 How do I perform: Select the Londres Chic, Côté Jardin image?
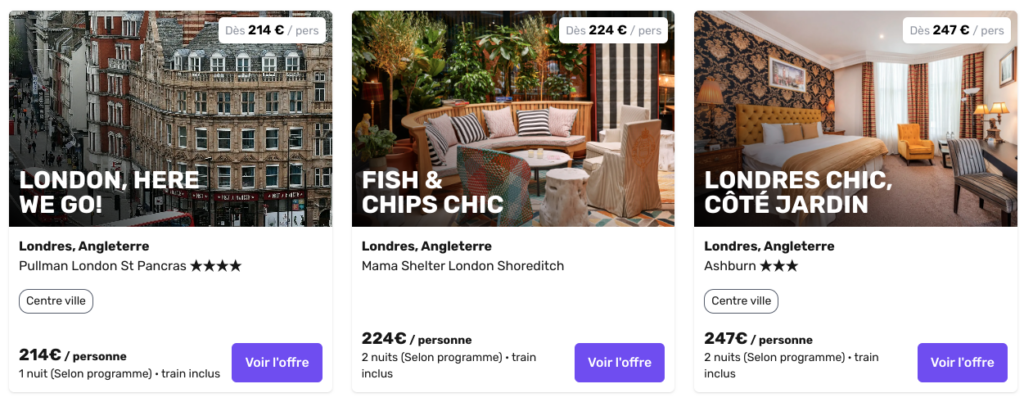pyautogui.click(x=856, y=119)
